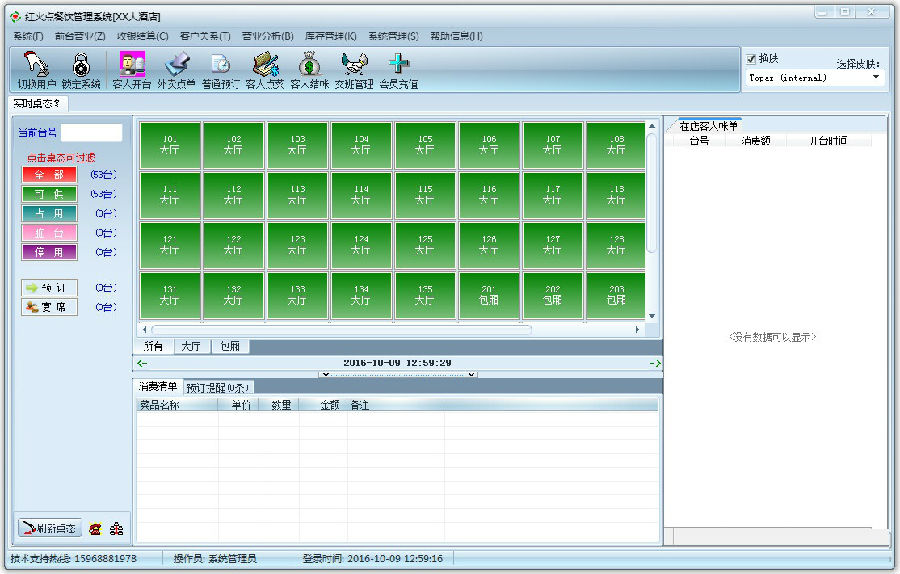Switch to the 预订提醒 tab
900x574 pixels.
(219, 387)
